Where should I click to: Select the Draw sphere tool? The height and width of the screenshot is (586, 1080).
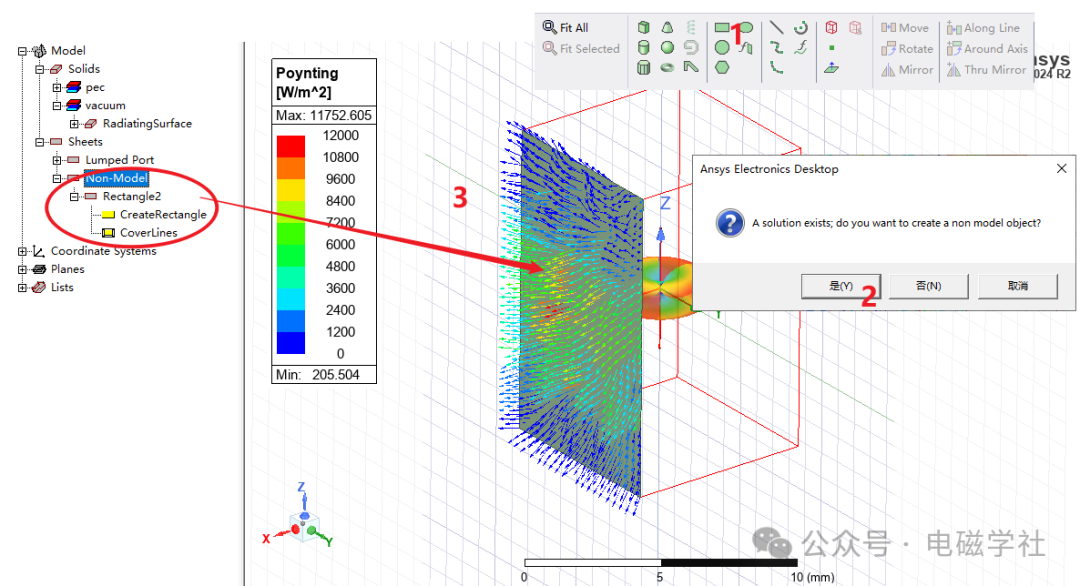(x=667, y=48)
